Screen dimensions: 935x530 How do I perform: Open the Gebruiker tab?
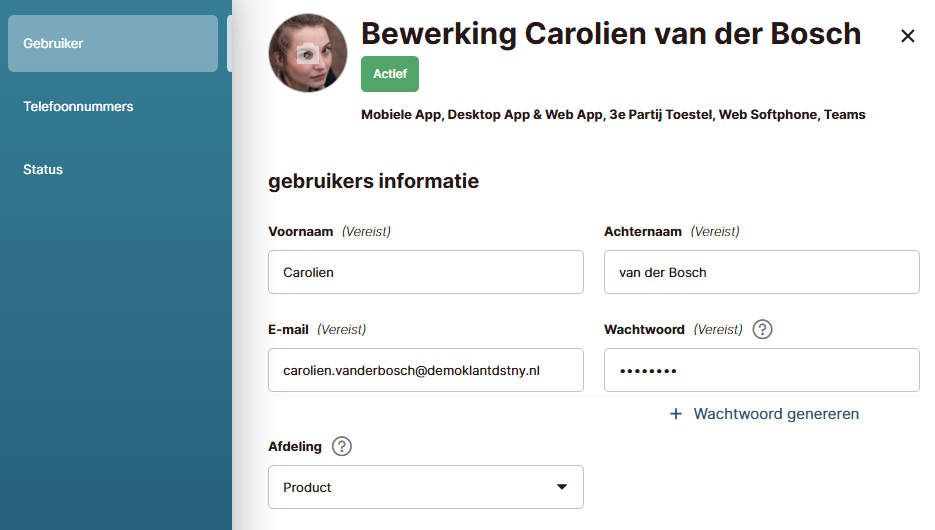pos(112,44)
